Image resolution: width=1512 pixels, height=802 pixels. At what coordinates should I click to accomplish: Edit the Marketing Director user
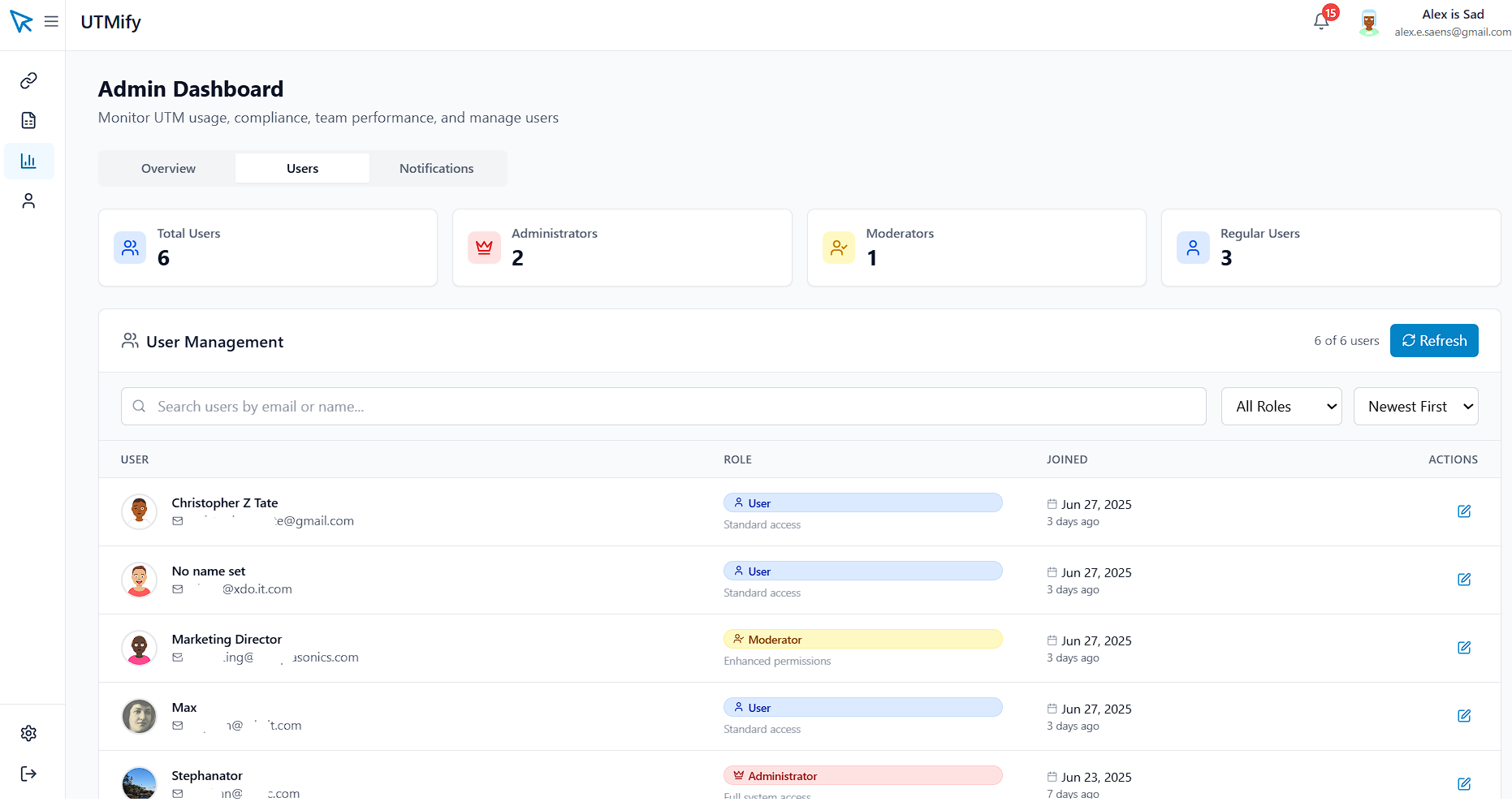[x=1464, y=648]
